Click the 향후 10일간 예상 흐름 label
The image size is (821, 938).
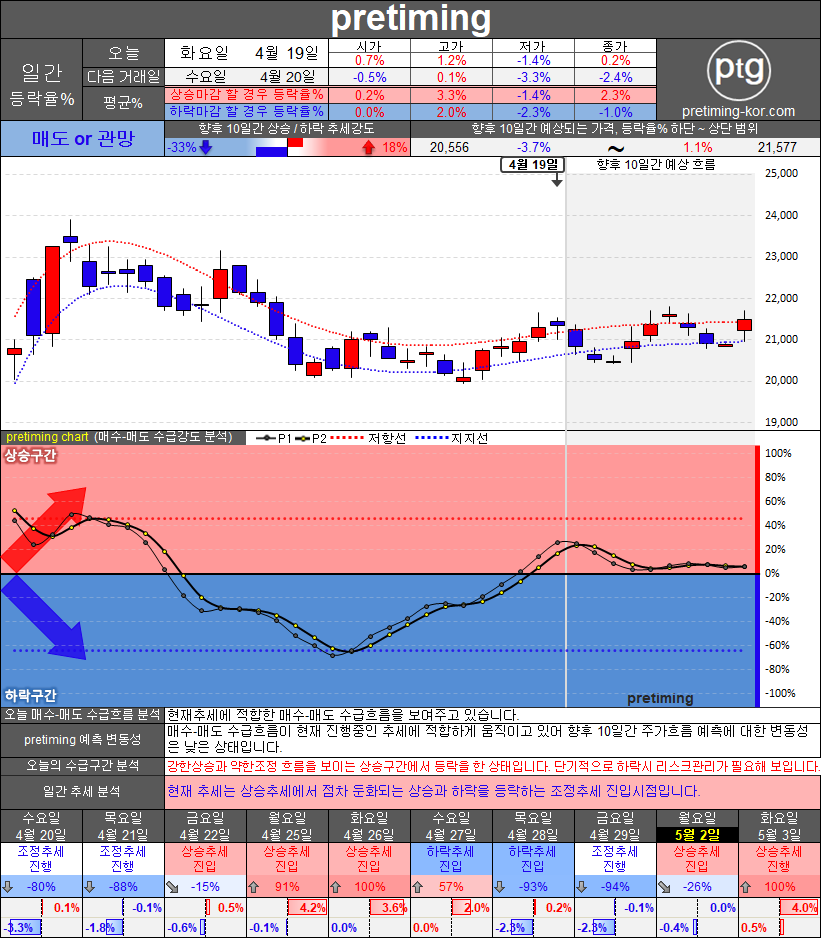[x=656, y=165]
